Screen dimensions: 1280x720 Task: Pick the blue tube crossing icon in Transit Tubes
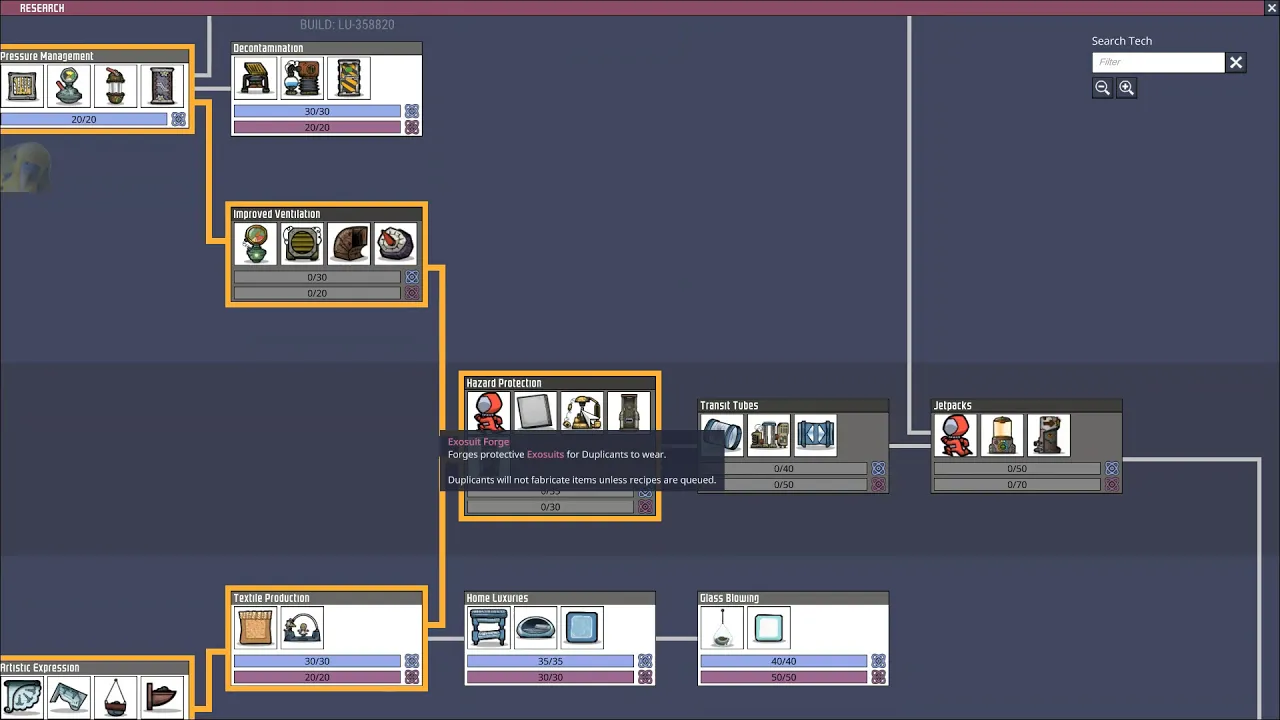coord(816,435)
